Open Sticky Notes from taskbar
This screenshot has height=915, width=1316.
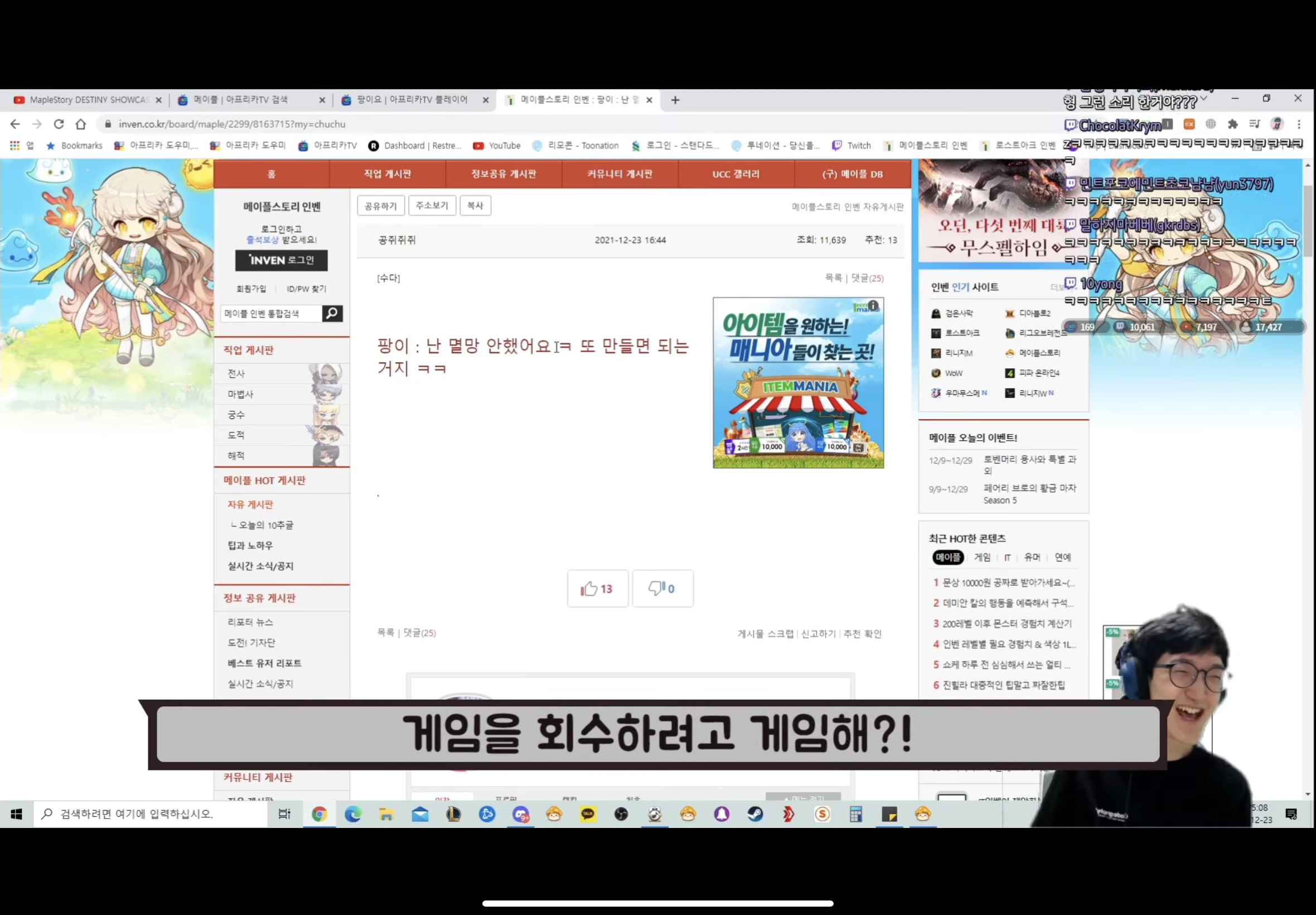pyautogui.click(x=889, y=813)
